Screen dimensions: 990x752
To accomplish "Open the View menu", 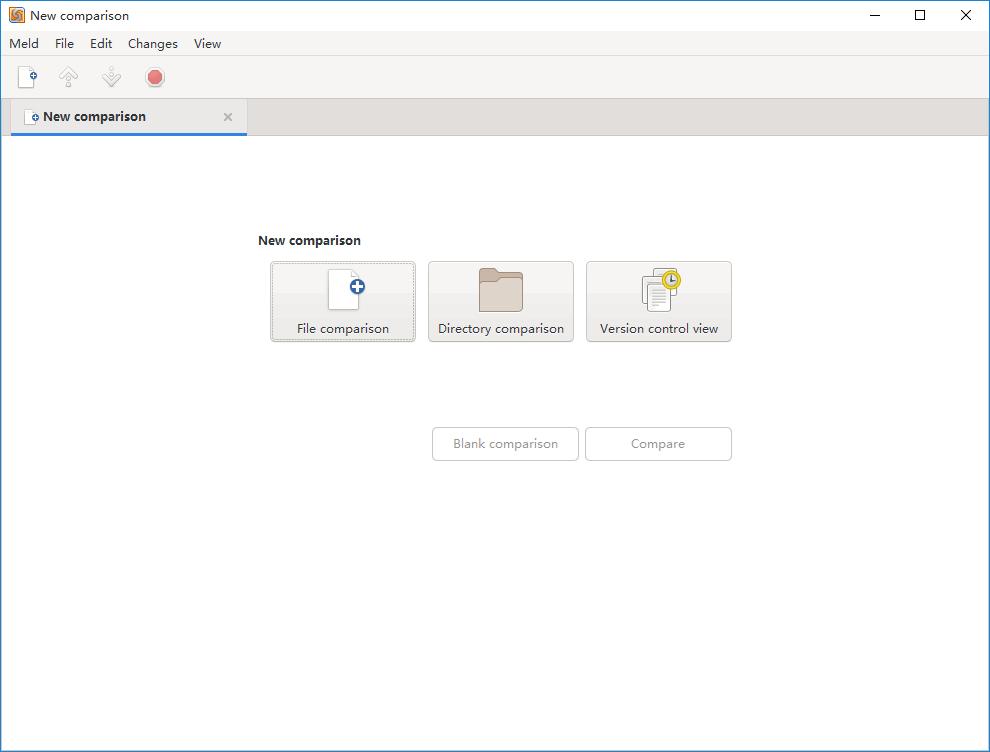I will point(207,44).
